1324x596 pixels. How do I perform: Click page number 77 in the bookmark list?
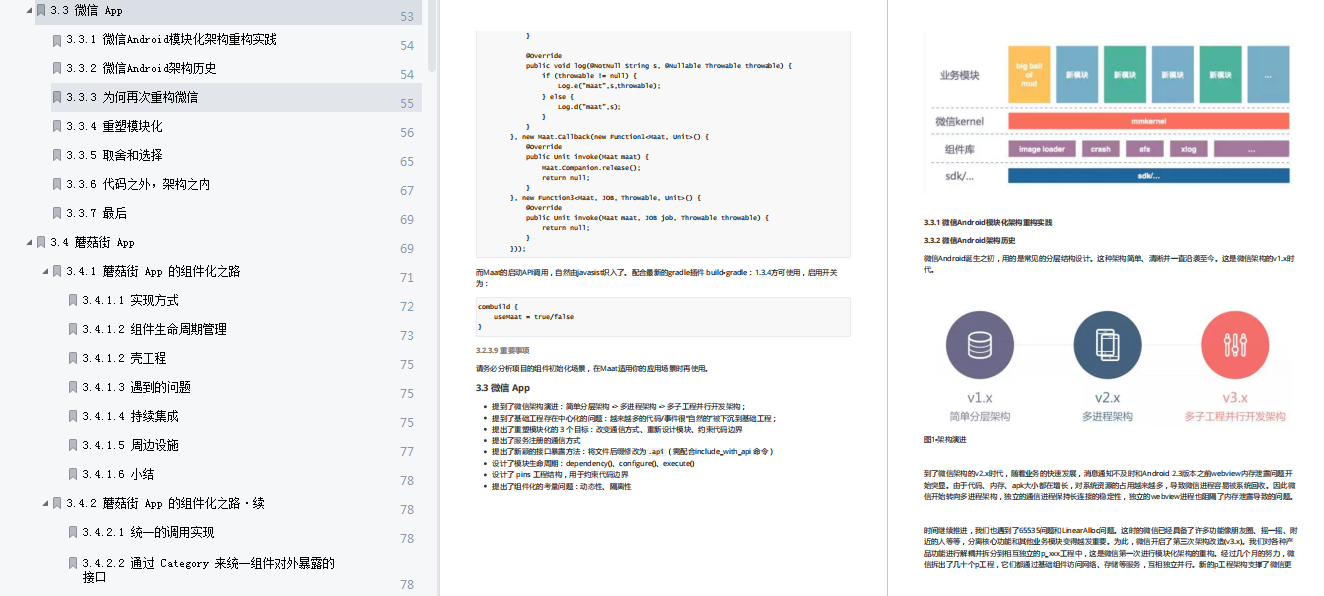coord(407,451)
